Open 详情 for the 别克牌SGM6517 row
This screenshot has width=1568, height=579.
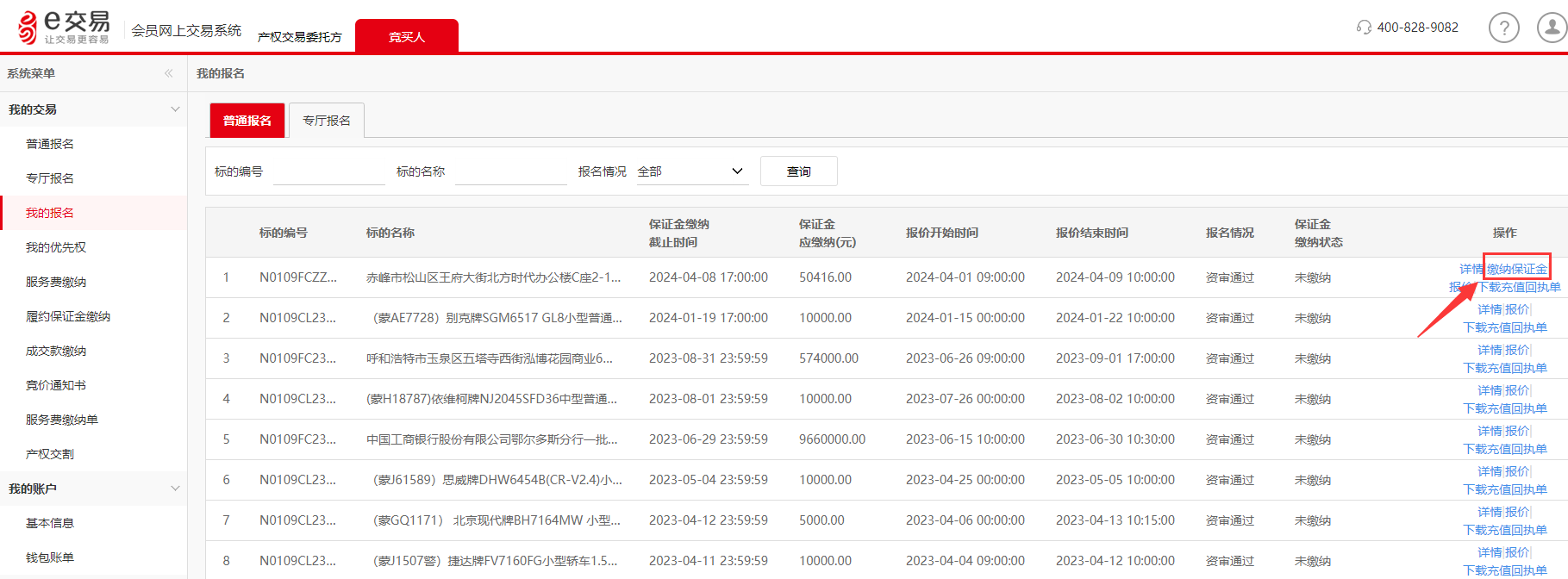[x=1490, y=309]
